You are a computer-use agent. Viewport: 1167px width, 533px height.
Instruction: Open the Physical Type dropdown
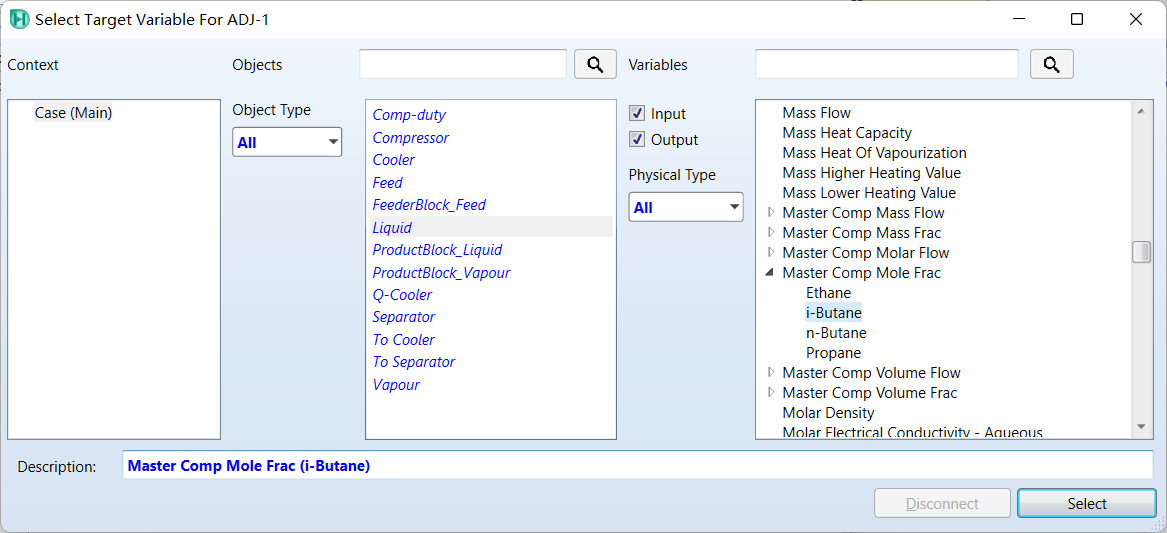(685, 207)
